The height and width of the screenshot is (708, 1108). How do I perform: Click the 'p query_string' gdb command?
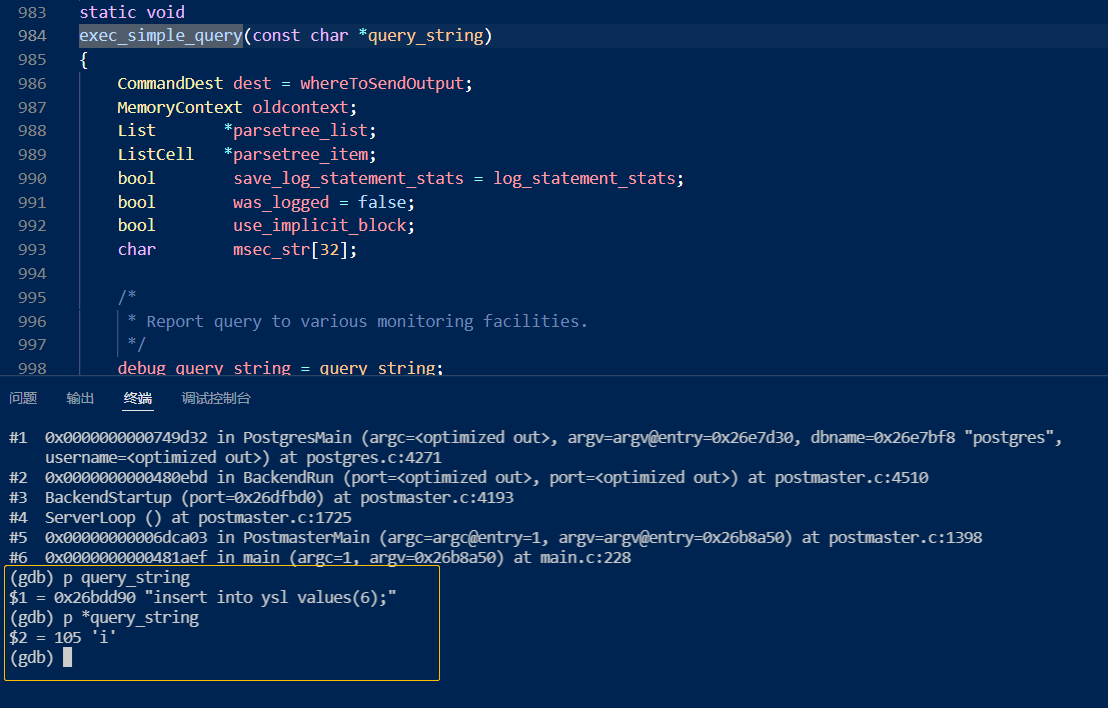coord(126,578)
